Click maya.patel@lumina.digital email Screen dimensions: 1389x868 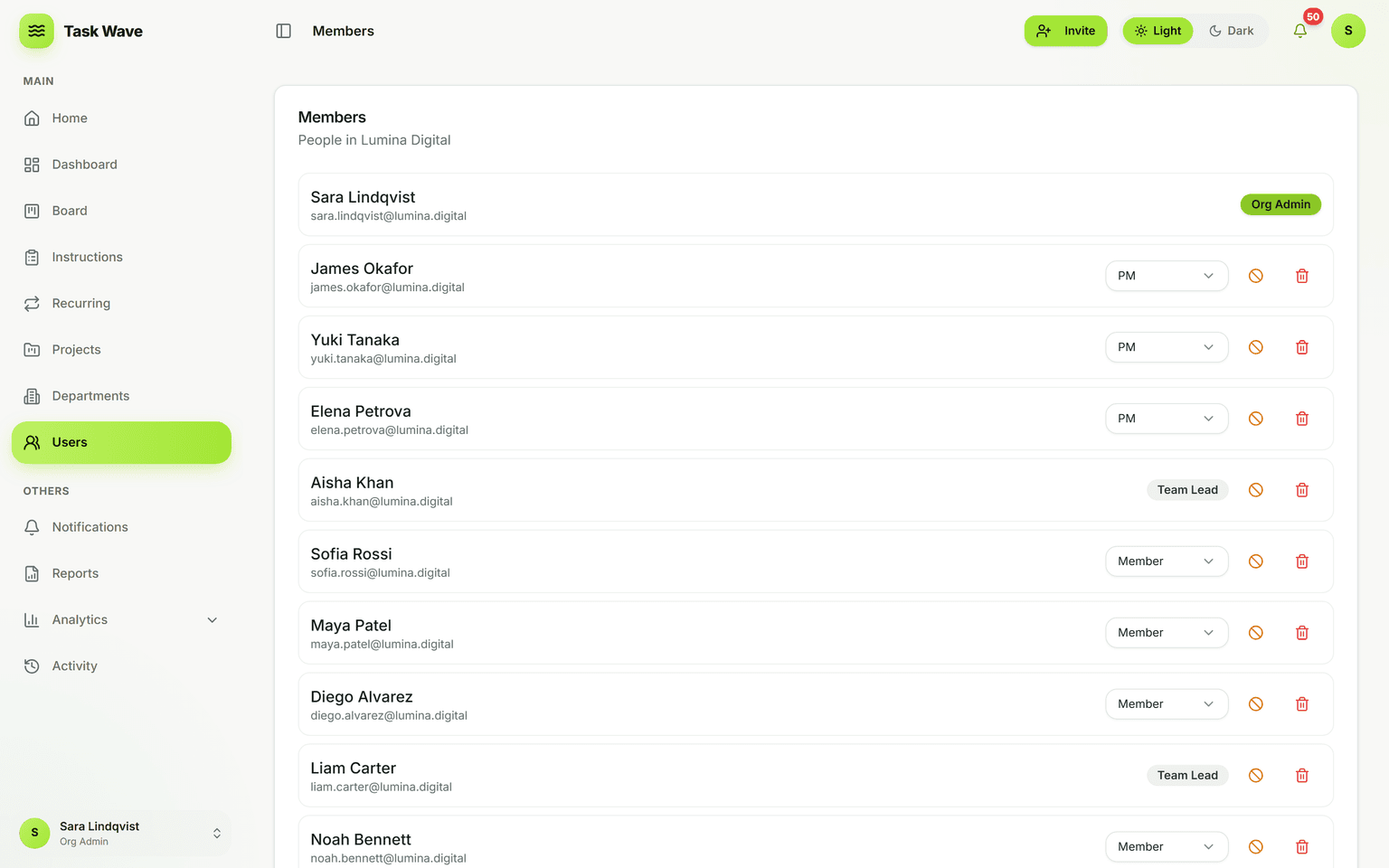point(382,645)
